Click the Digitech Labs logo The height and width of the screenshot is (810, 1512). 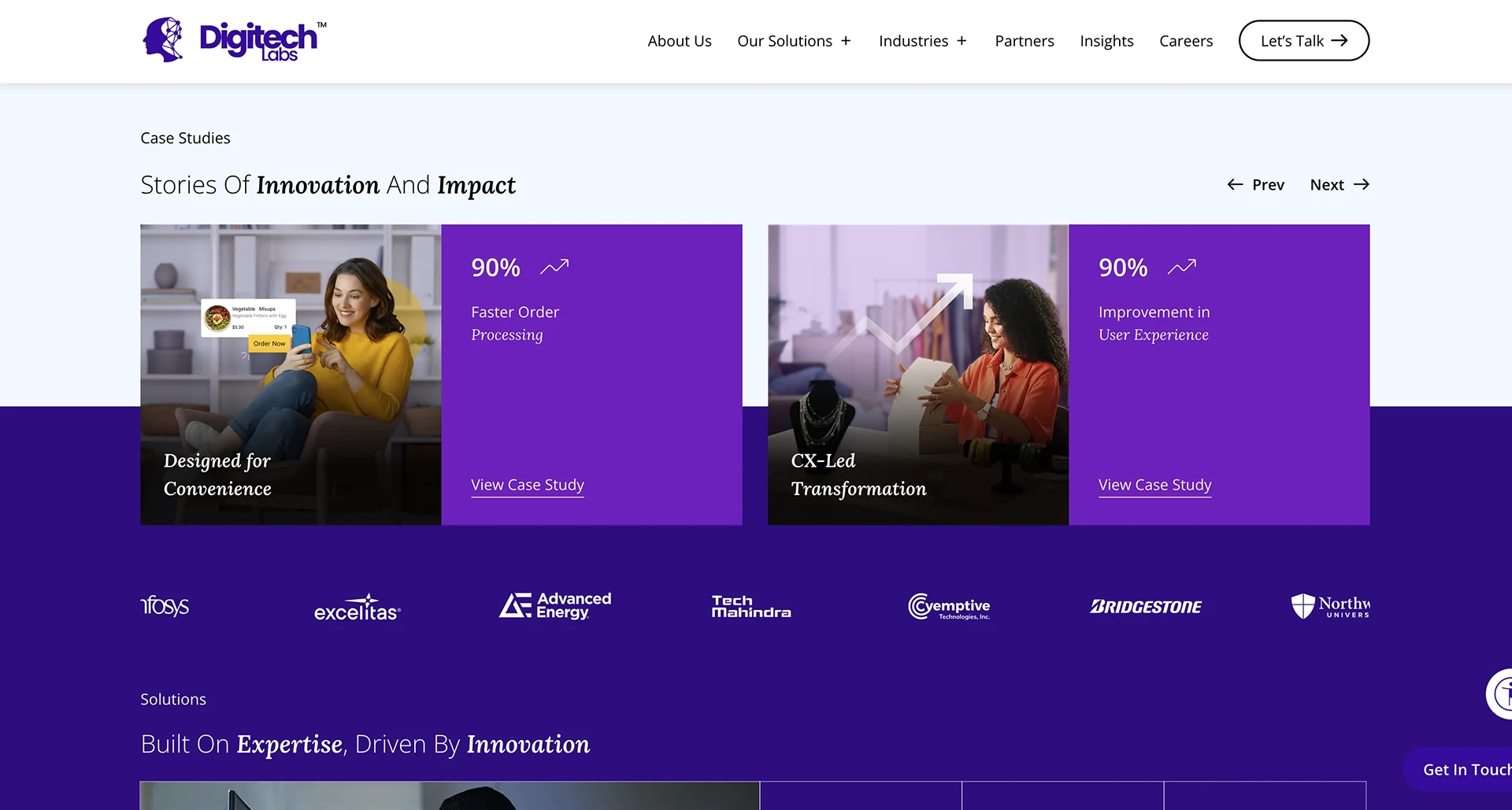click(235, 40)
